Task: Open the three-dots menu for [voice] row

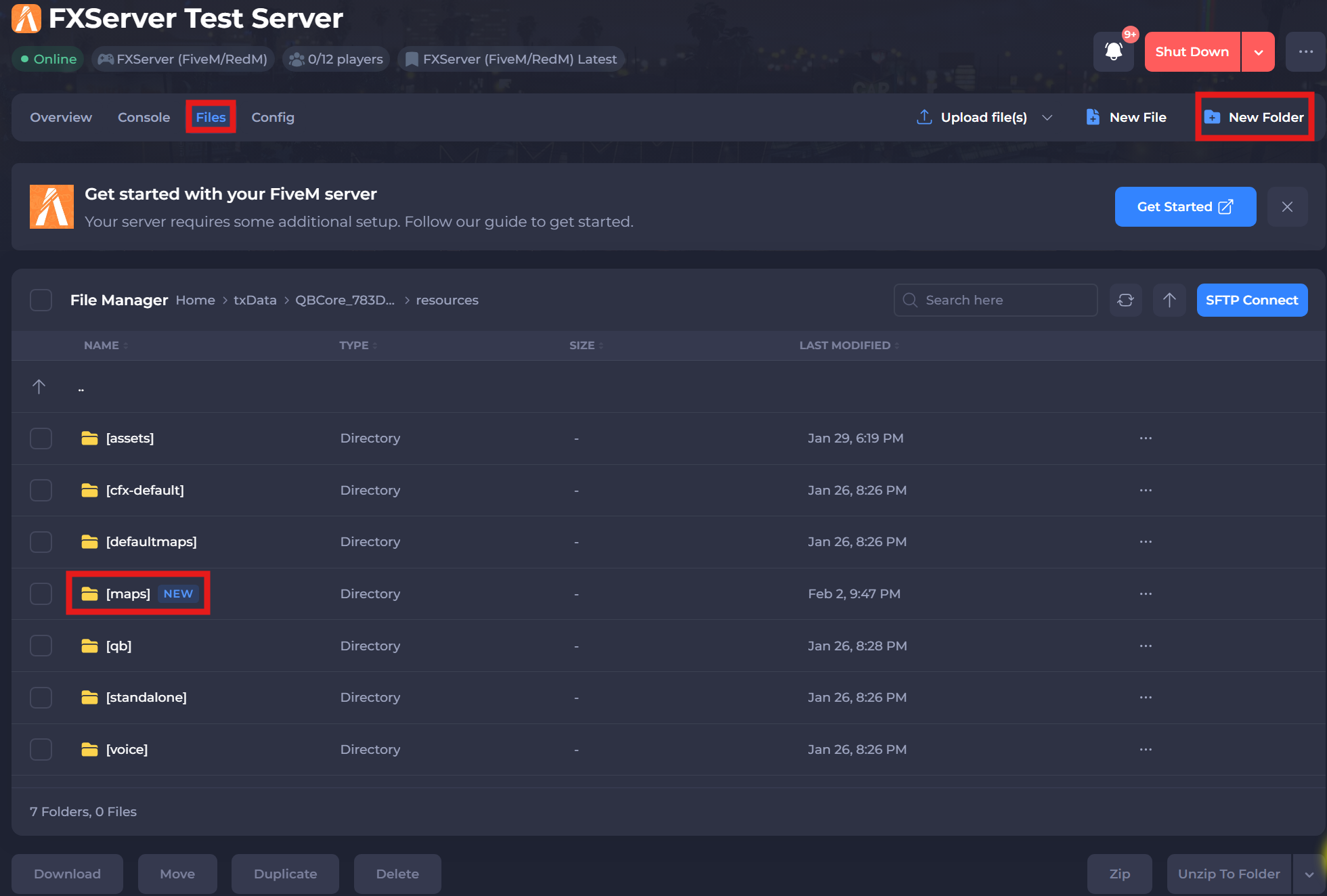Action: click(x=1146, y=749)
